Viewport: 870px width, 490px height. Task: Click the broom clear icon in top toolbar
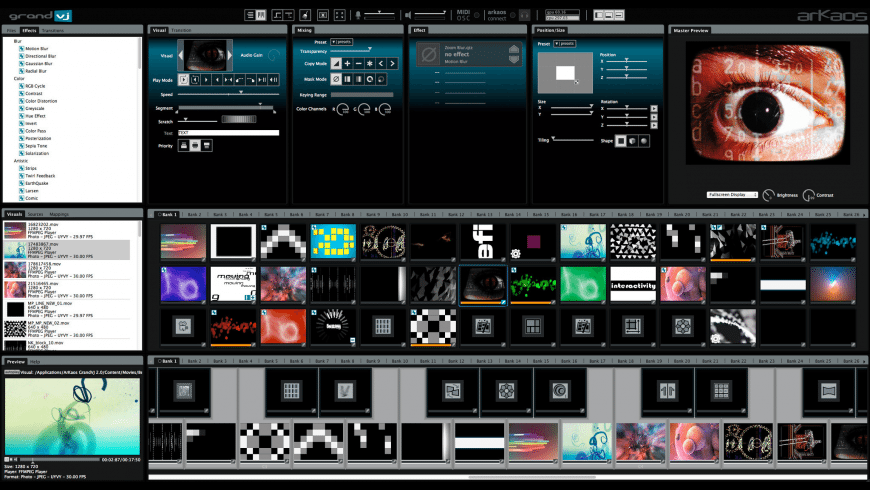pos(305,15)
